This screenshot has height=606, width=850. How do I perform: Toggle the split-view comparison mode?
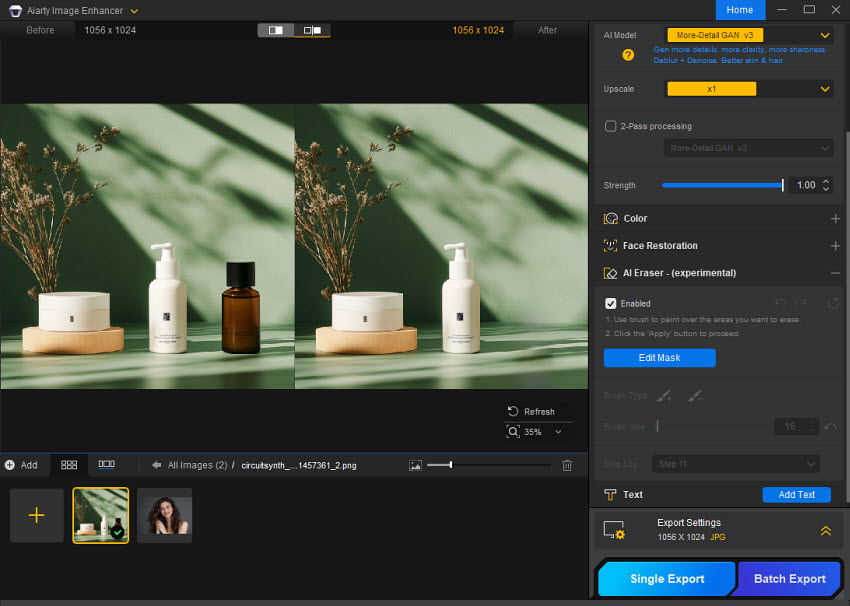(x=312, y=30)
